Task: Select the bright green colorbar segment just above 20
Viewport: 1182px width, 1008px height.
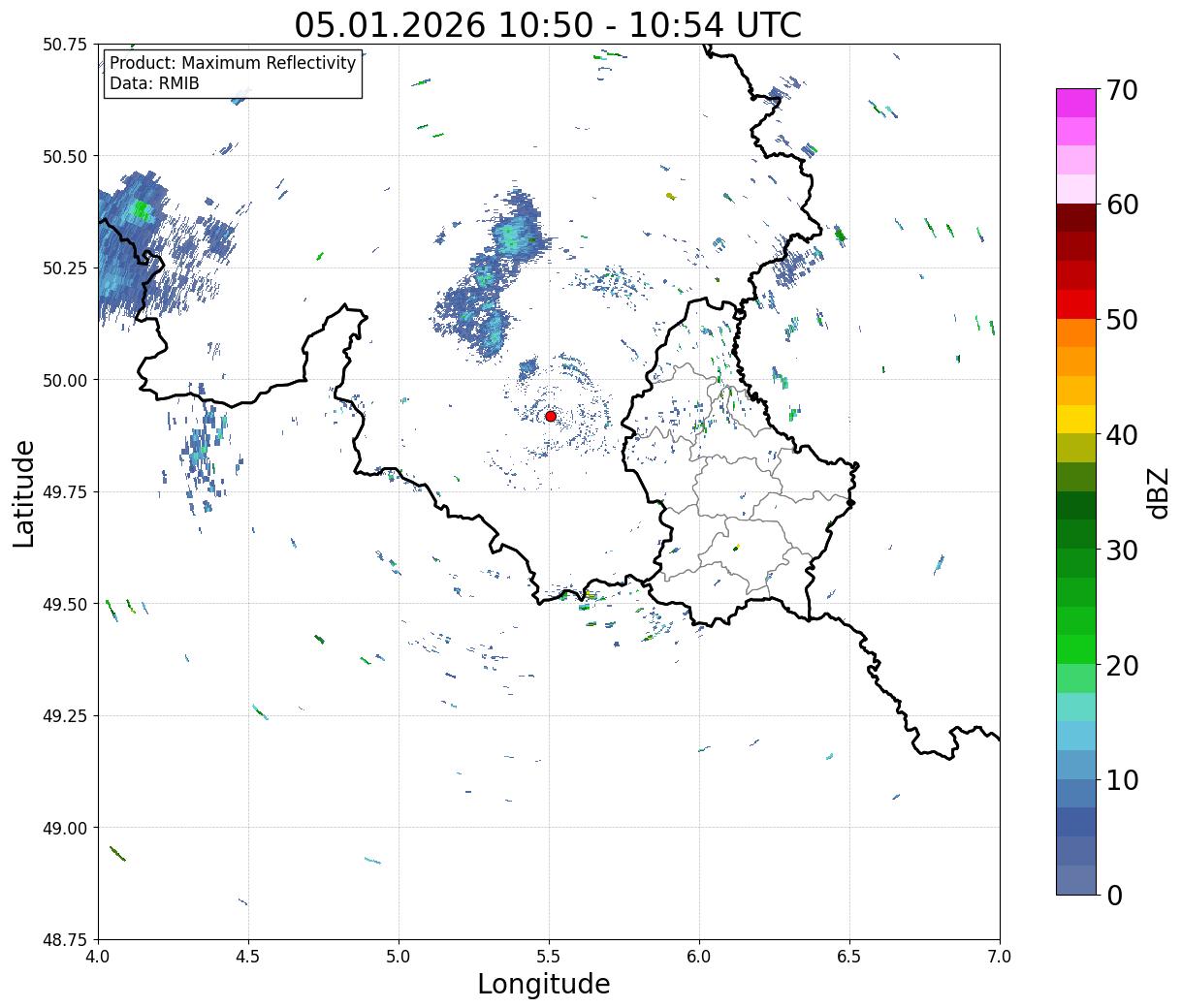Action: click(1076, 648)
